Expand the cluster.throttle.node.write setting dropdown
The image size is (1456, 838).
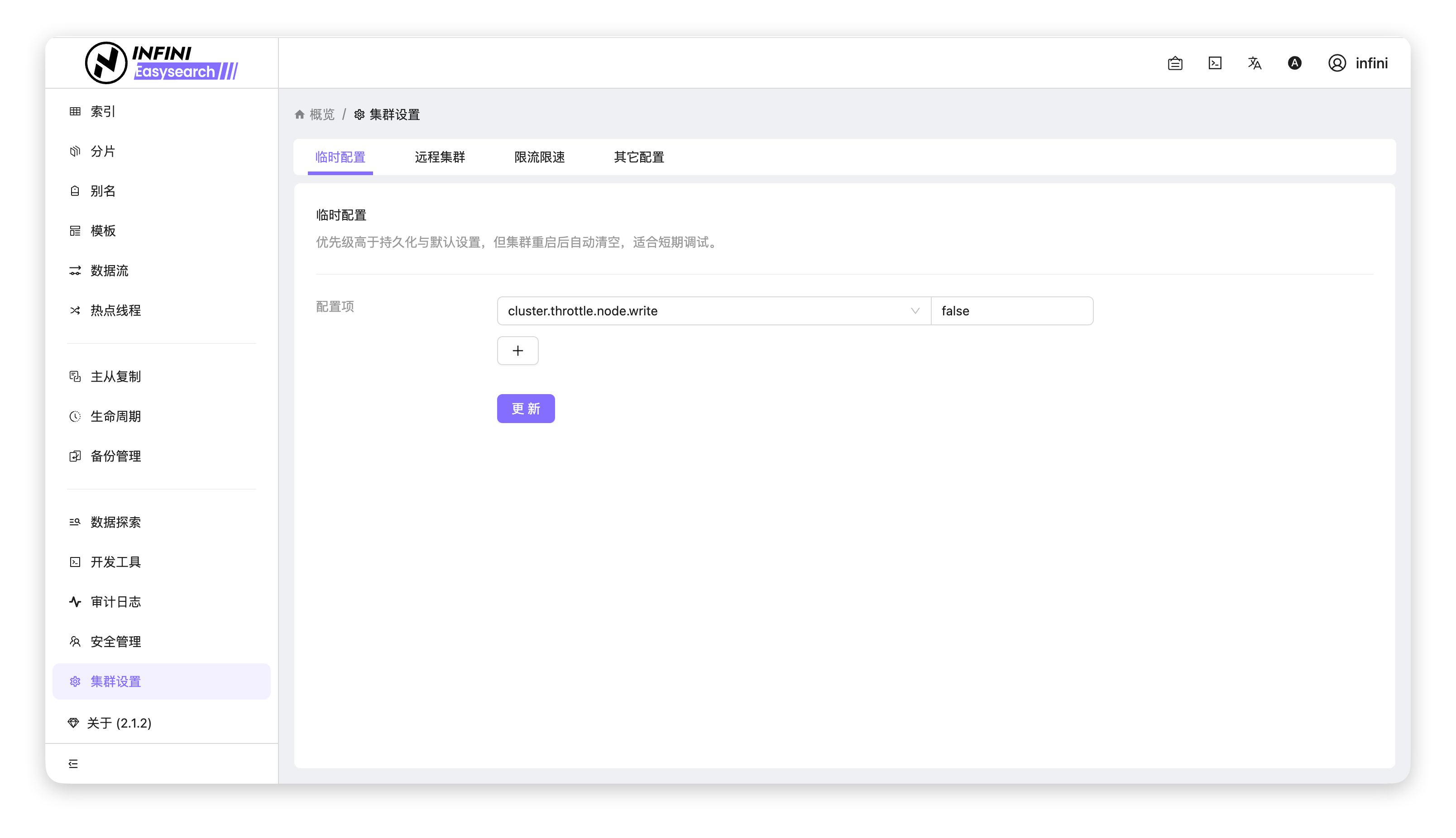702,311
